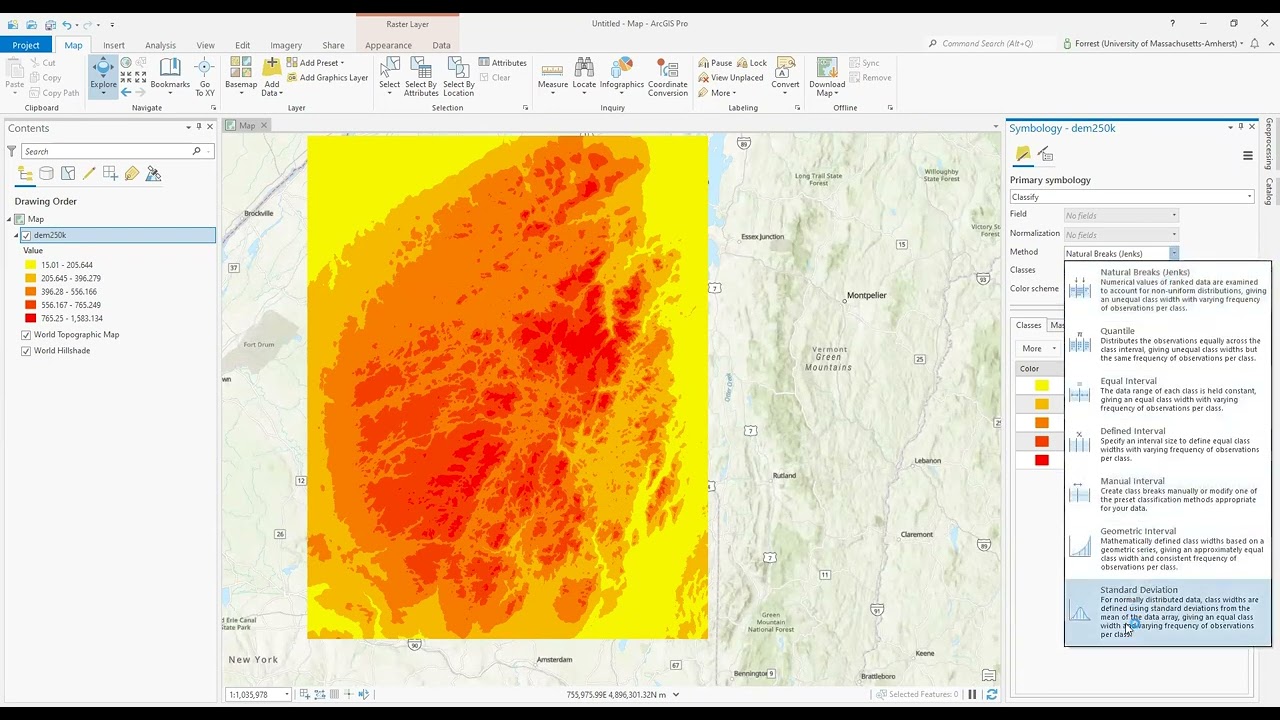The width and height of the screenshot is (1280, 720).
Task: Activate the Select tool
Action: 389,74
